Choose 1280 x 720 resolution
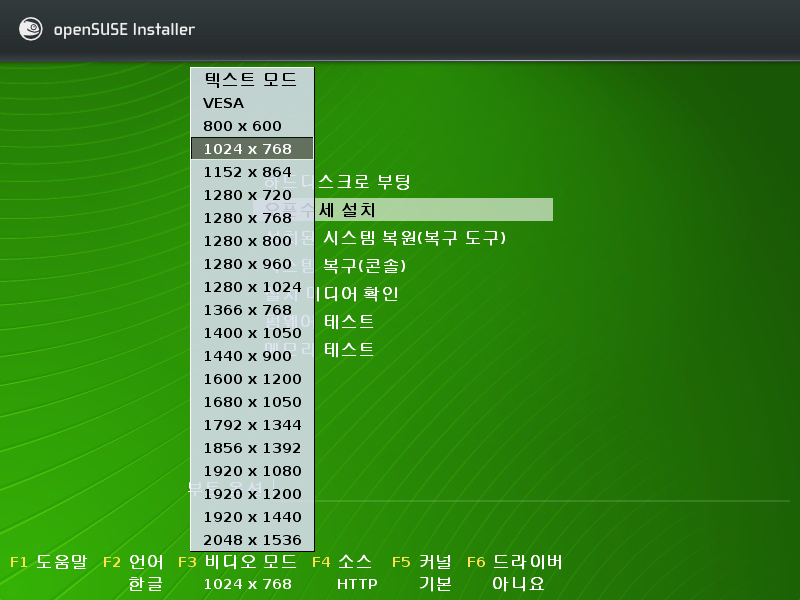Screen dimensions: 800x600 click(252, 195)
